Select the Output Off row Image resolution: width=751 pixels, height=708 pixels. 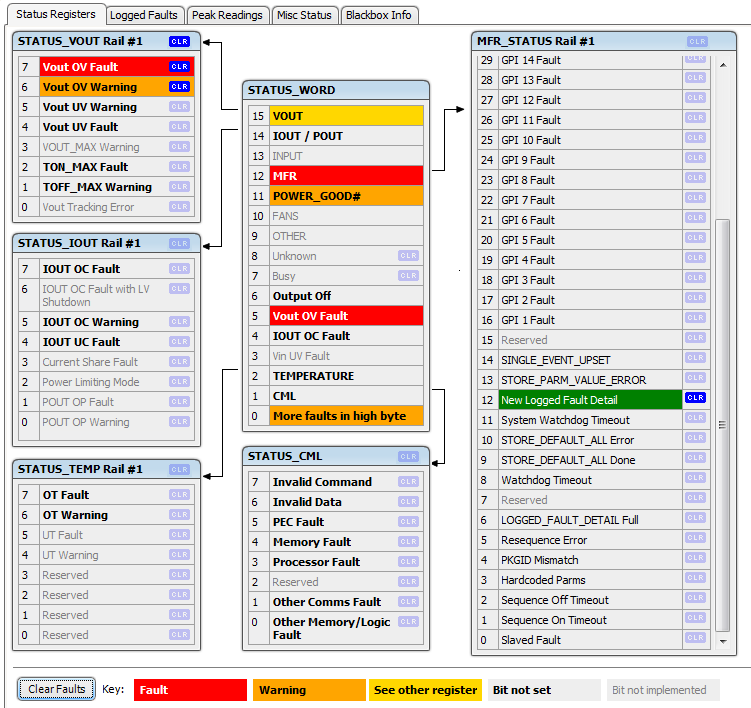336,296
